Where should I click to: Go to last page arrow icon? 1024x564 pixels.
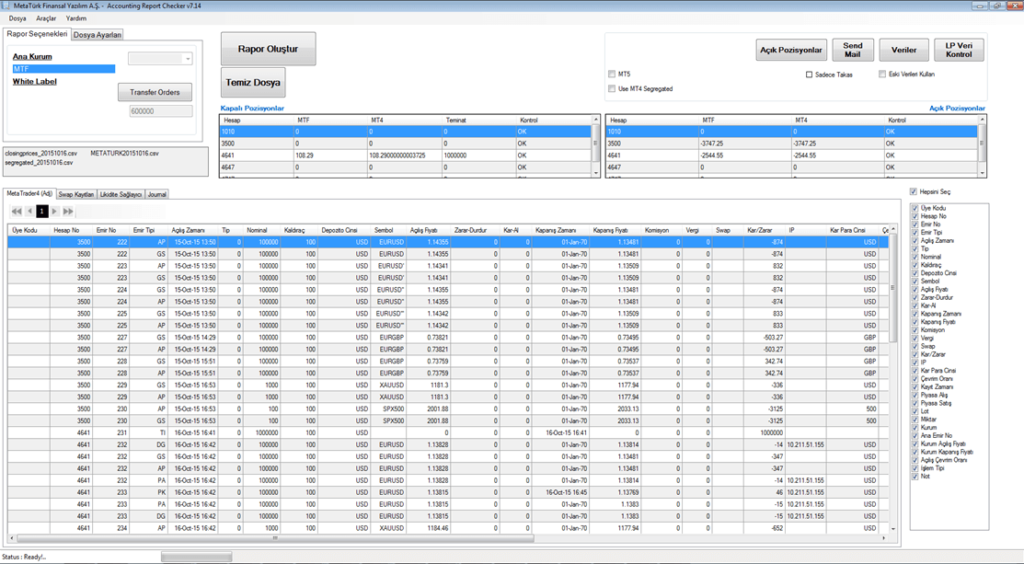click(x=68, y=212)
